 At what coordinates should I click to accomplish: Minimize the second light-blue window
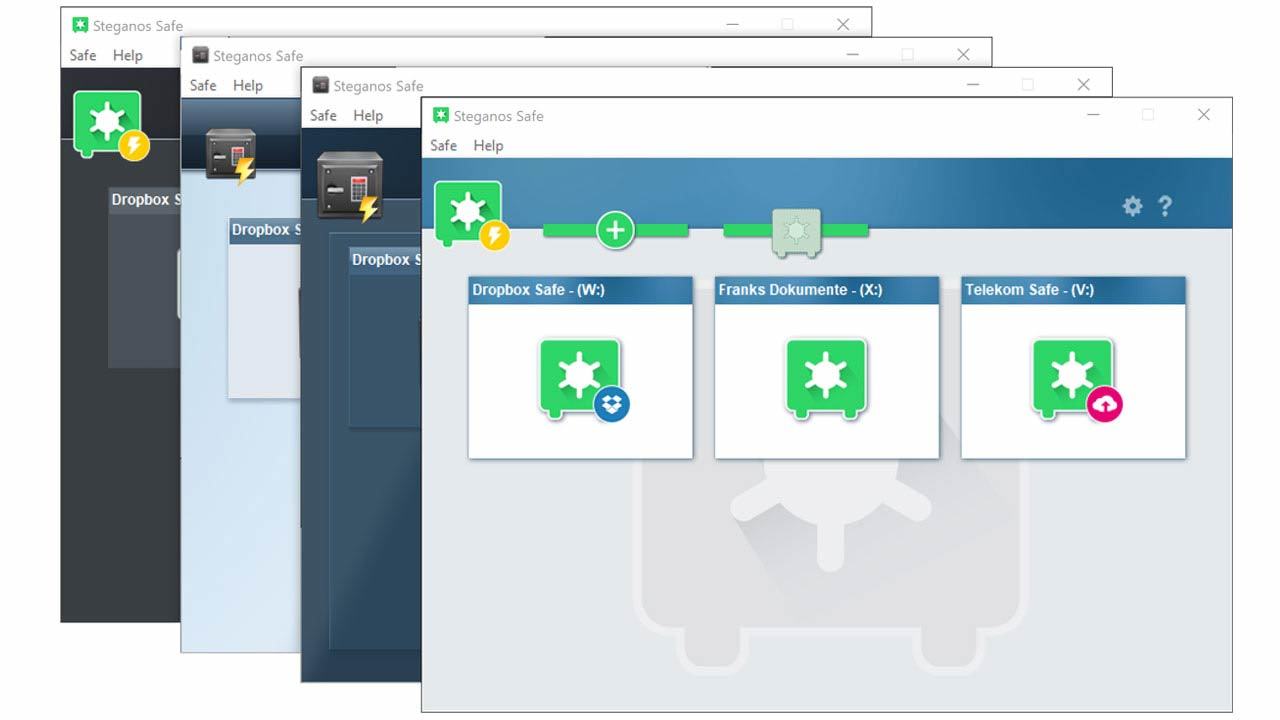853,55
